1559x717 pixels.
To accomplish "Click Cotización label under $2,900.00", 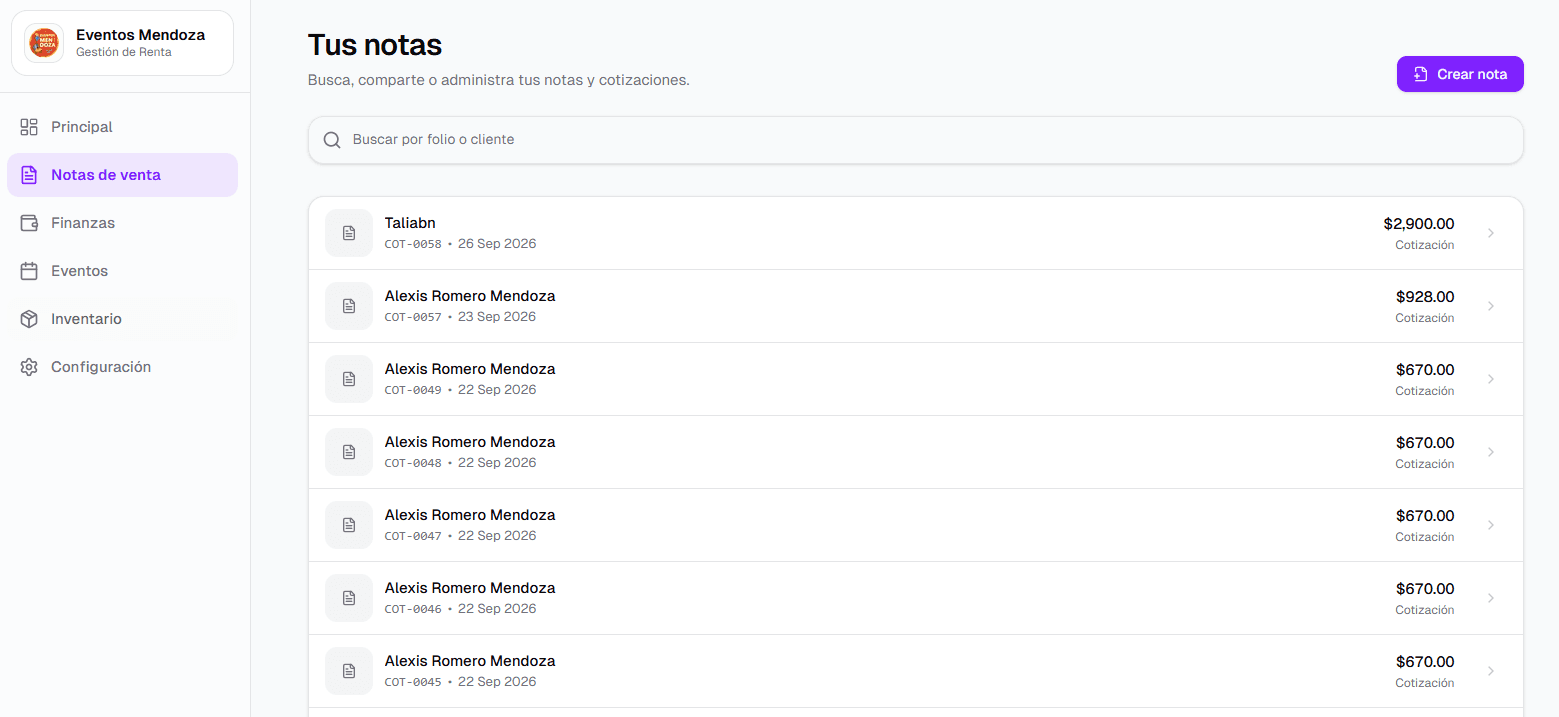I will [1425, 245].
